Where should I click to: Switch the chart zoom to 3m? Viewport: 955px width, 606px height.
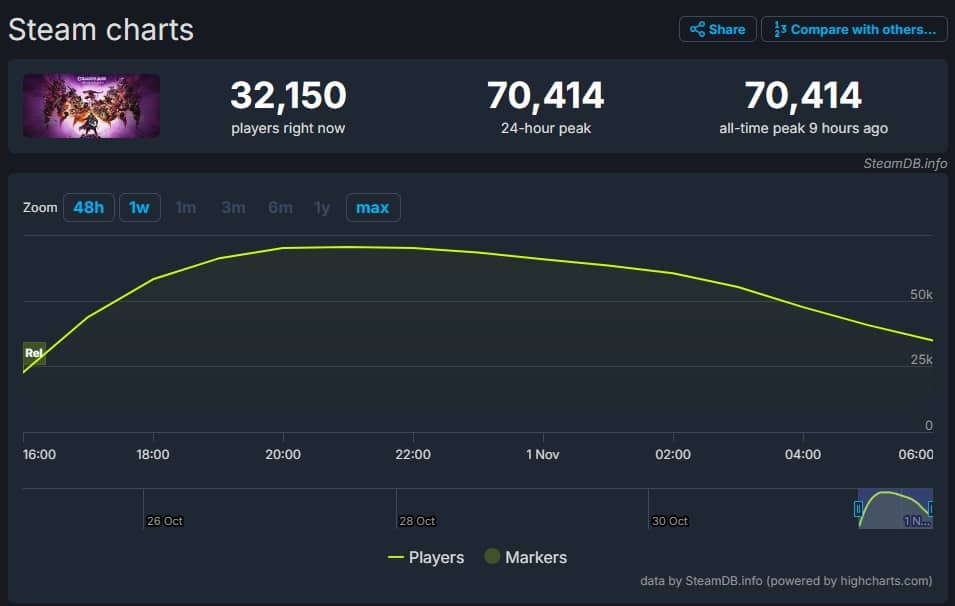click(233, 208)
